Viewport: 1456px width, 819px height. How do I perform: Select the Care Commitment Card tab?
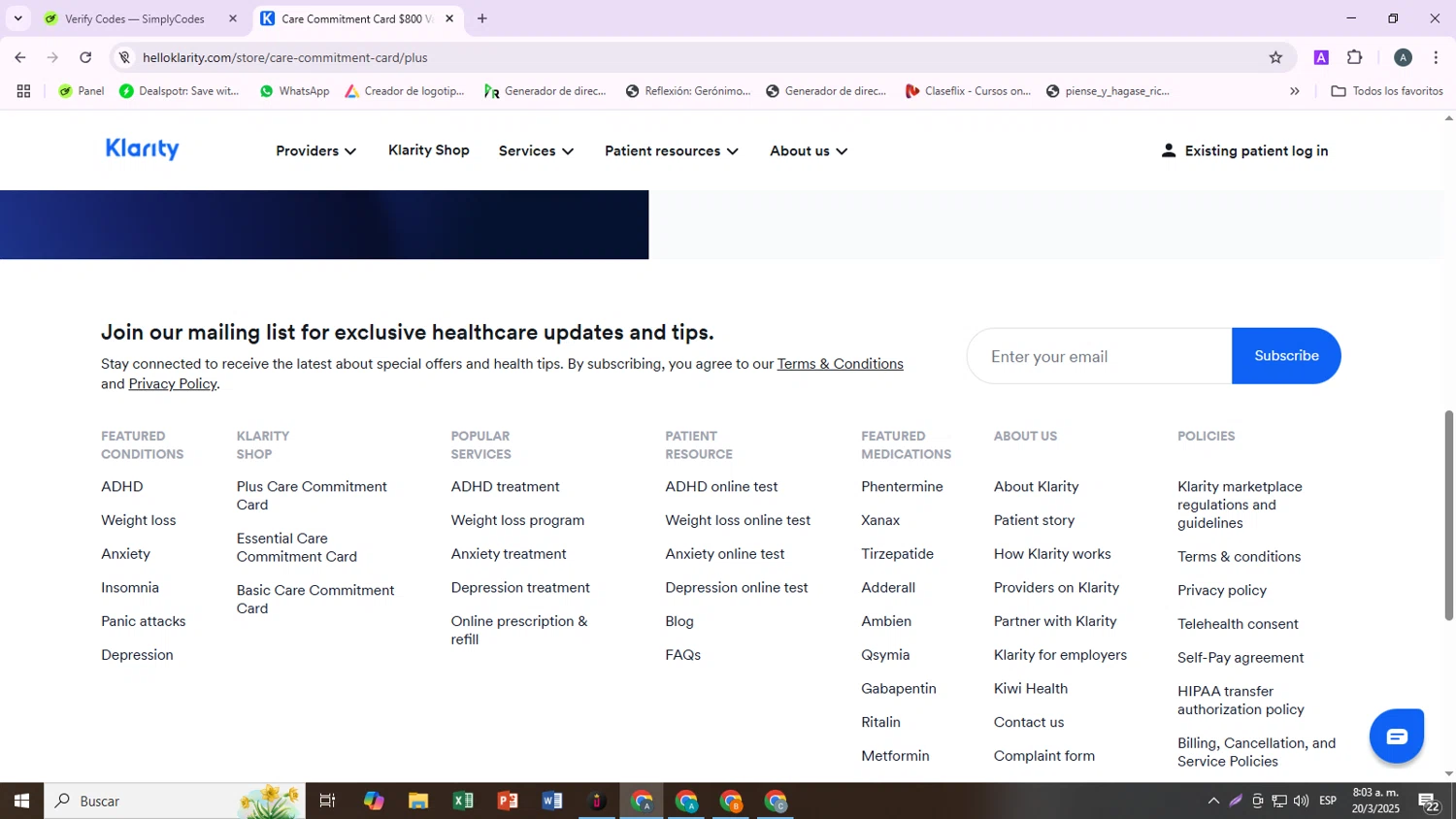[x=357, y=18]
